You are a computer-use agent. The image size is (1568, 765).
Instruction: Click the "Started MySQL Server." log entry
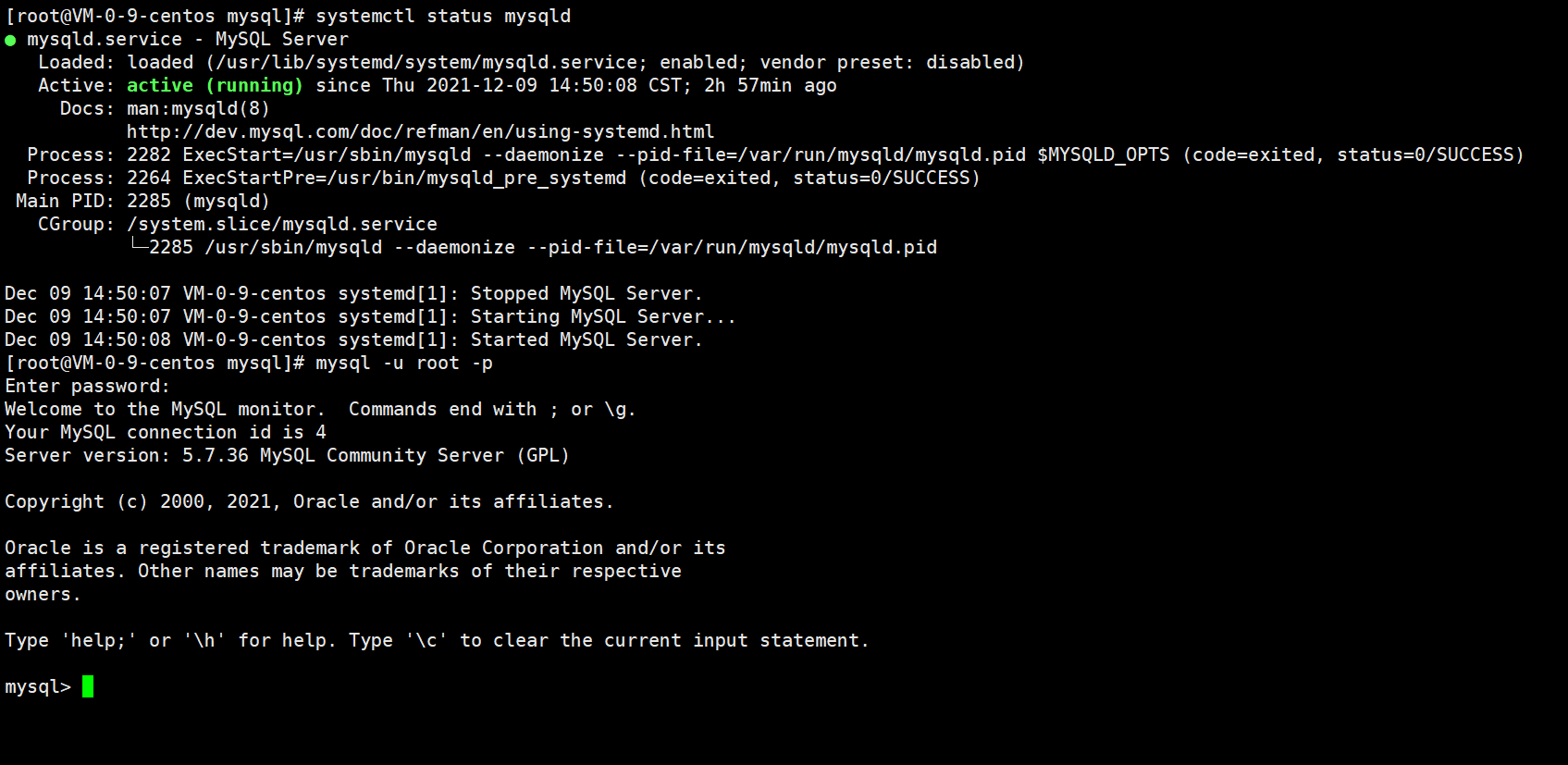pyautogui.click(x=586, y=339)
